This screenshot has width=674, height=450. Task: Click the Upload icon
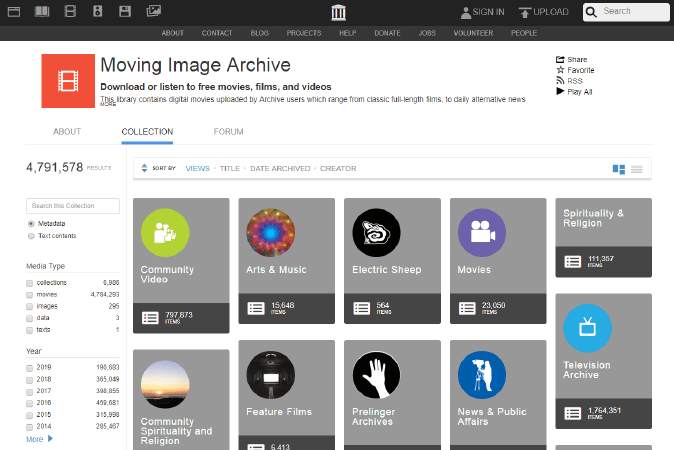(x=524, y=12)
